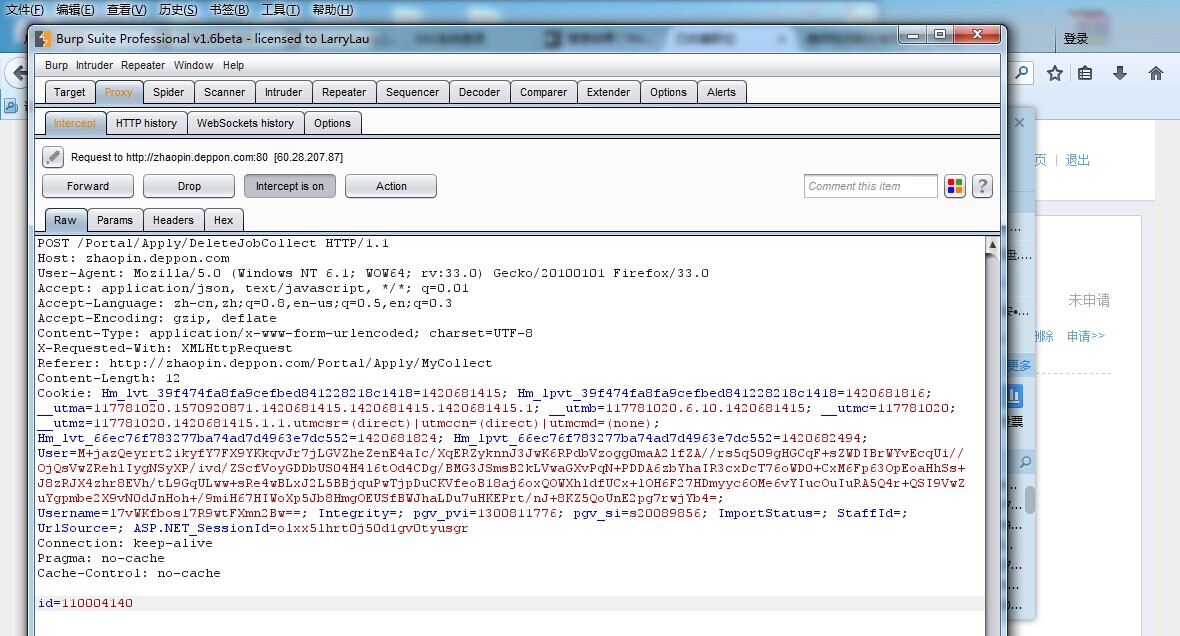Switch to the Decoder tab
This screenshot has height=636, width=1180.
tap(479, 92)
